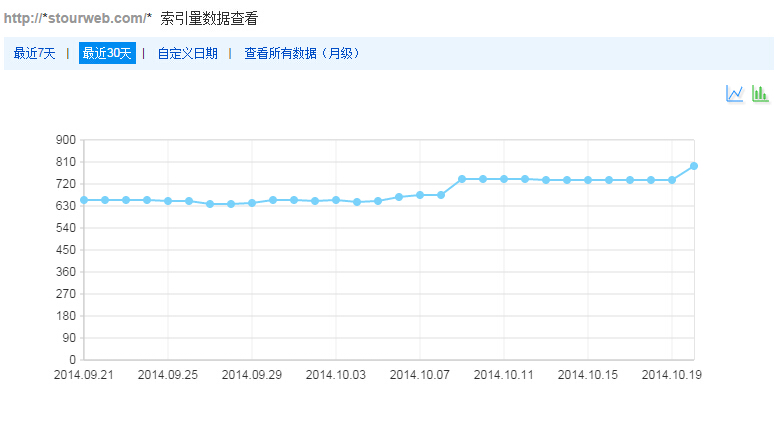This screenshot has height=423, width=777.
Task: Click the 900 y-axis label
Action: [66, 140]
